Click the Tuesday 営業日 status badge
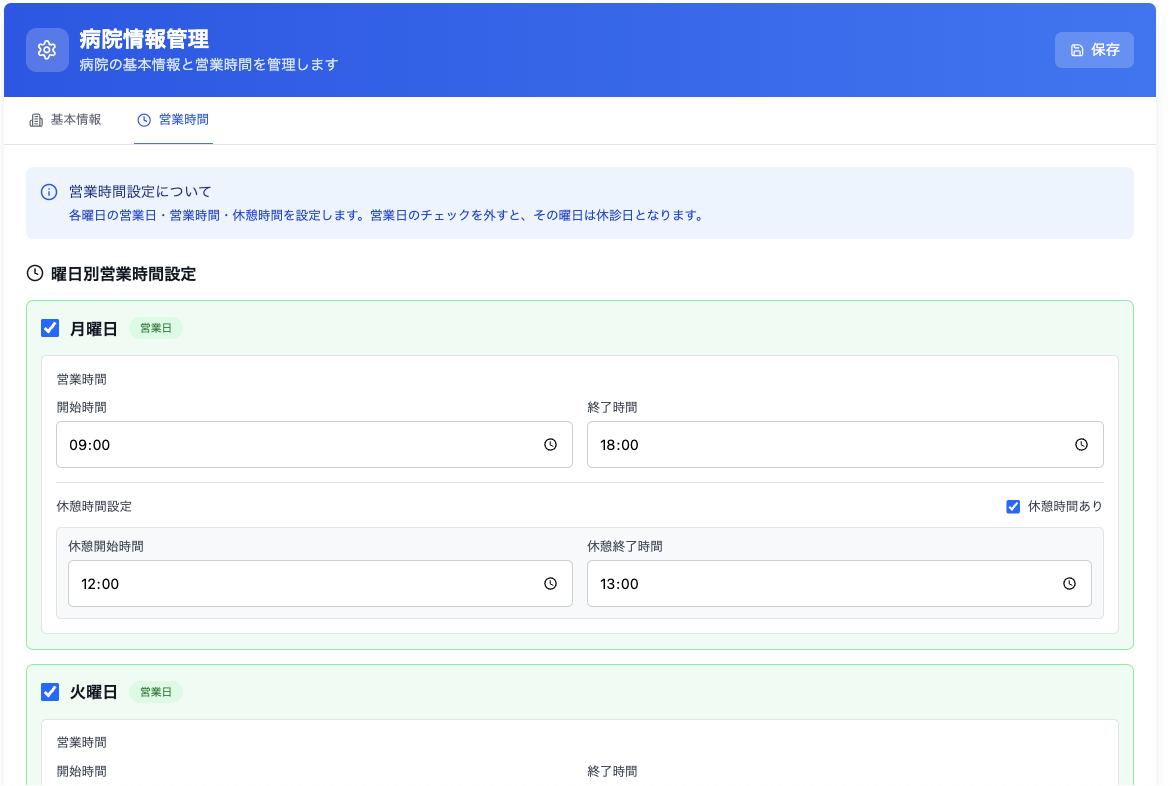 coord(156,692)
